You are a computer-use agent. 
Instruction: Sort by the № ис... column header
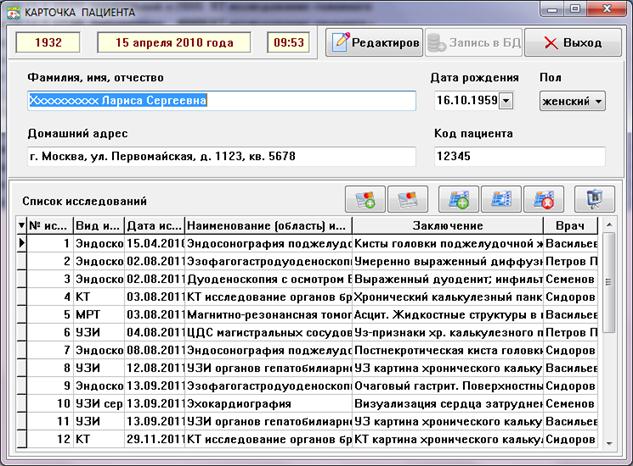[x=50, y=225]
